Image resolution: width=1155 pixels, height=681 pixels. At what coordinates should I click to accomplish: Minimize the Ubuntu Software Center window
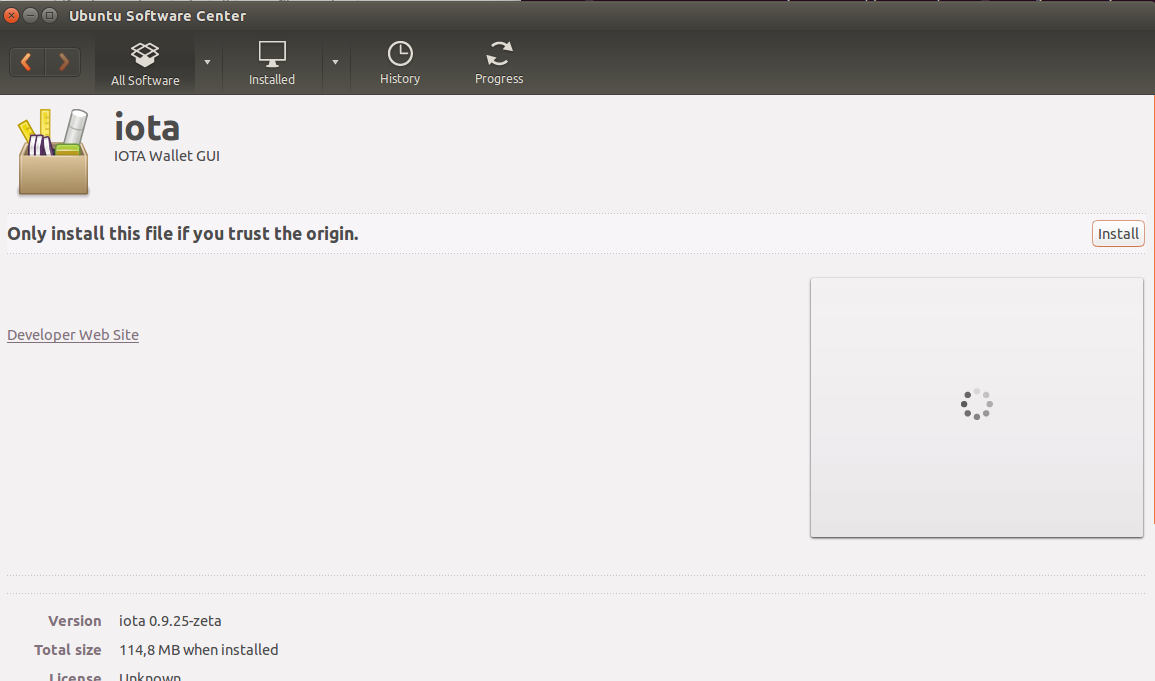(30, 15)
